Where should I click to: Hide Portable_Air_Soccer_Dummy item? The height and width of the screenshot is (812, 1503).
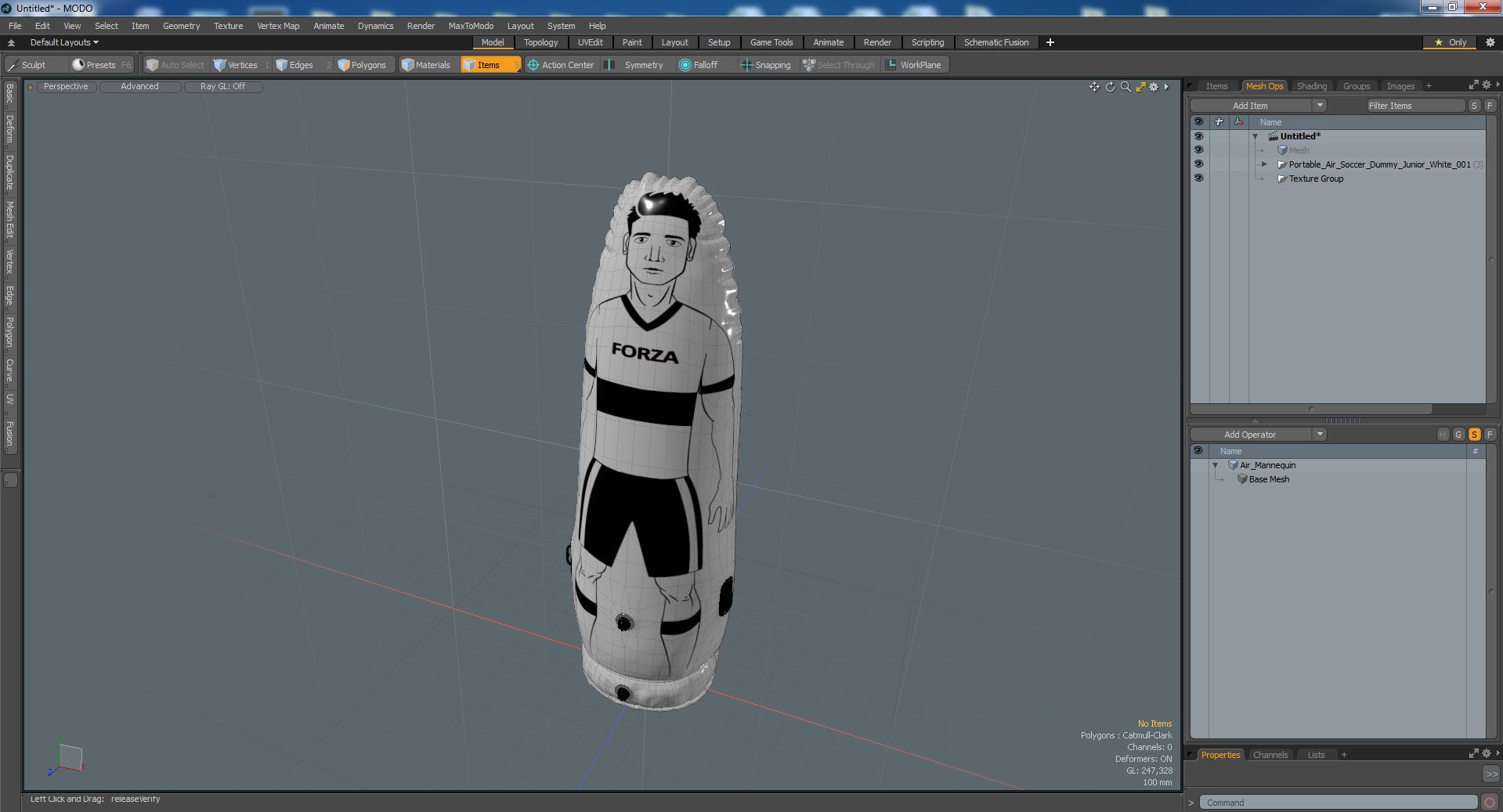1198,164
